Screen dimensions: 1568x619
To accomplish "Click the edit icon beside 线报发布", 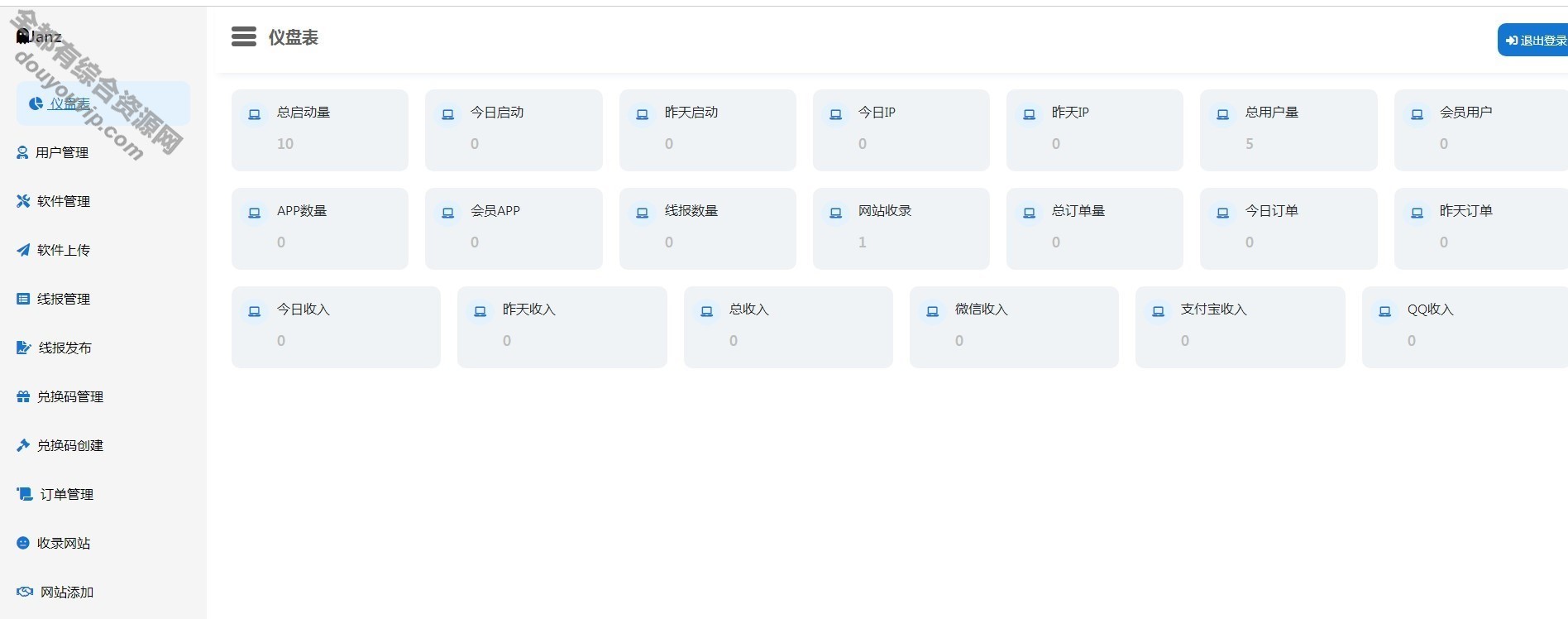I will click(24, 347).
